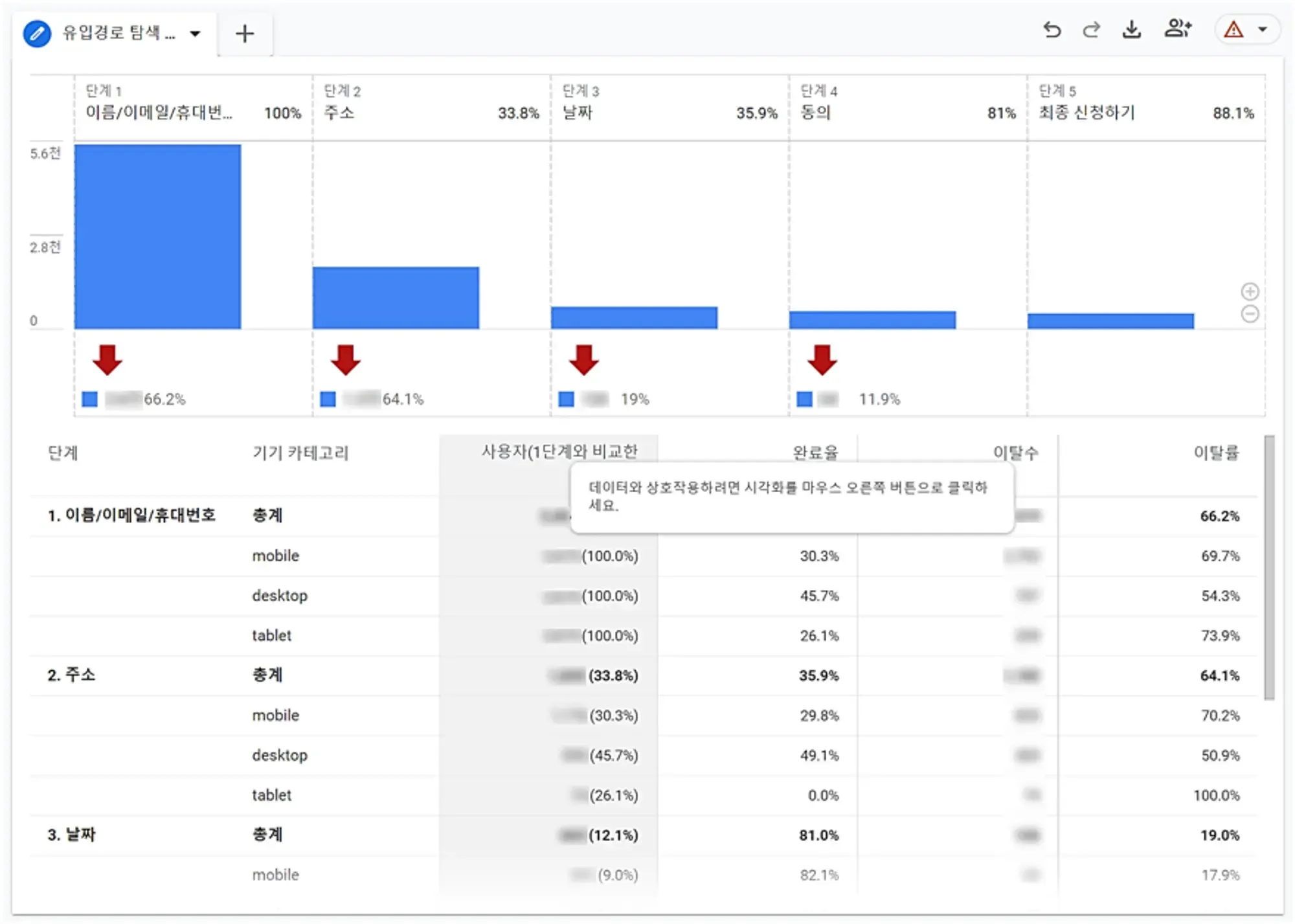
Task: Click the undo arrow icon
Action: click(x=1052, y=30)
